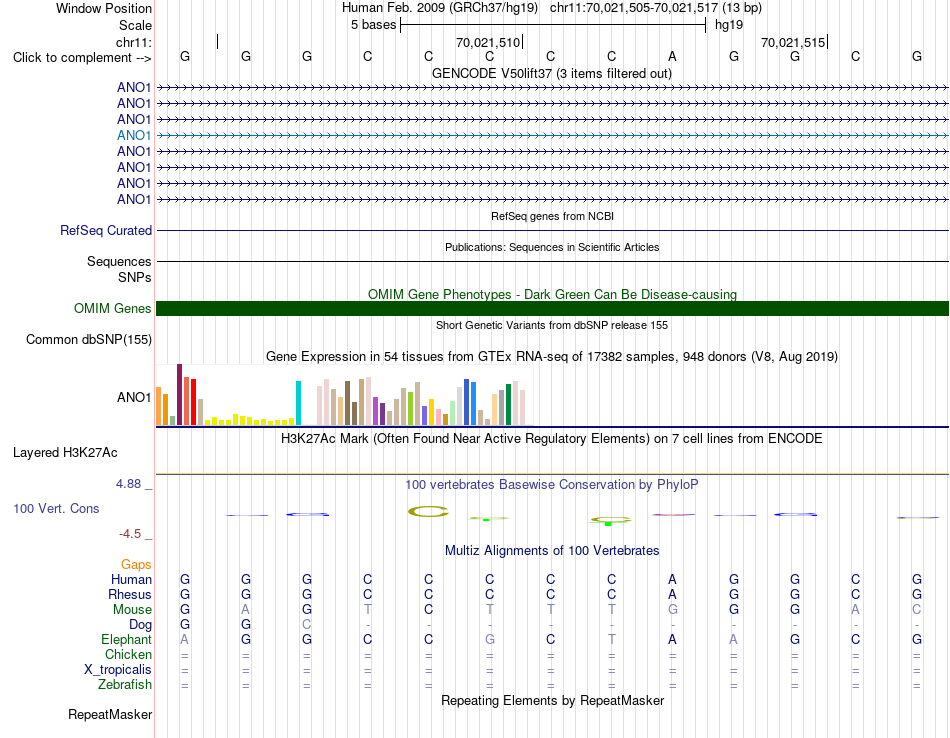Click the Human species row label
Image resolution: width=950 pixels, height=738 pixels.
click(131, 579)
